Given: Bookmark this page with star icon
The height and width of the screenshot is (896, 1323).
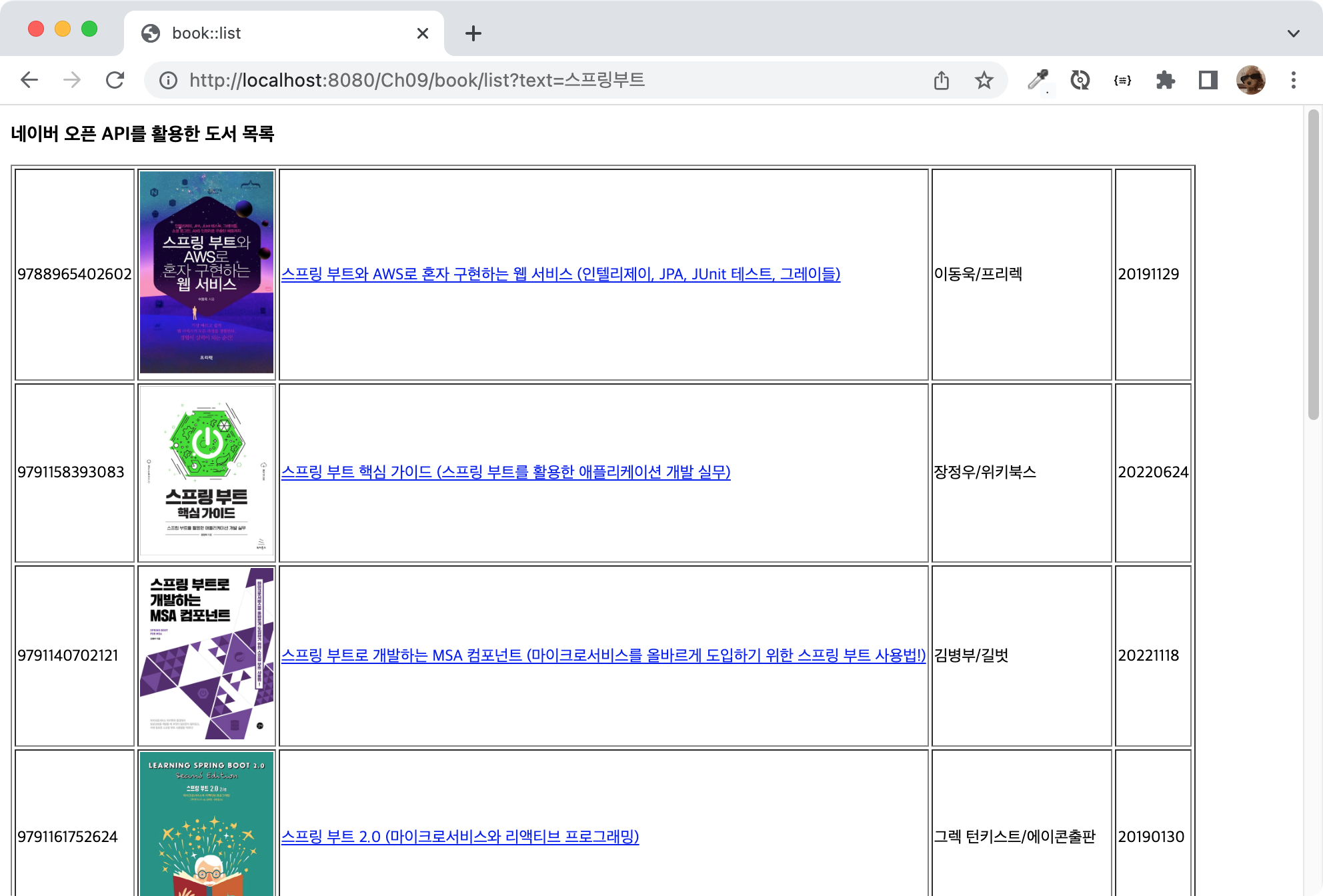Looking at the screenshot, I should [x=984, y=81].
